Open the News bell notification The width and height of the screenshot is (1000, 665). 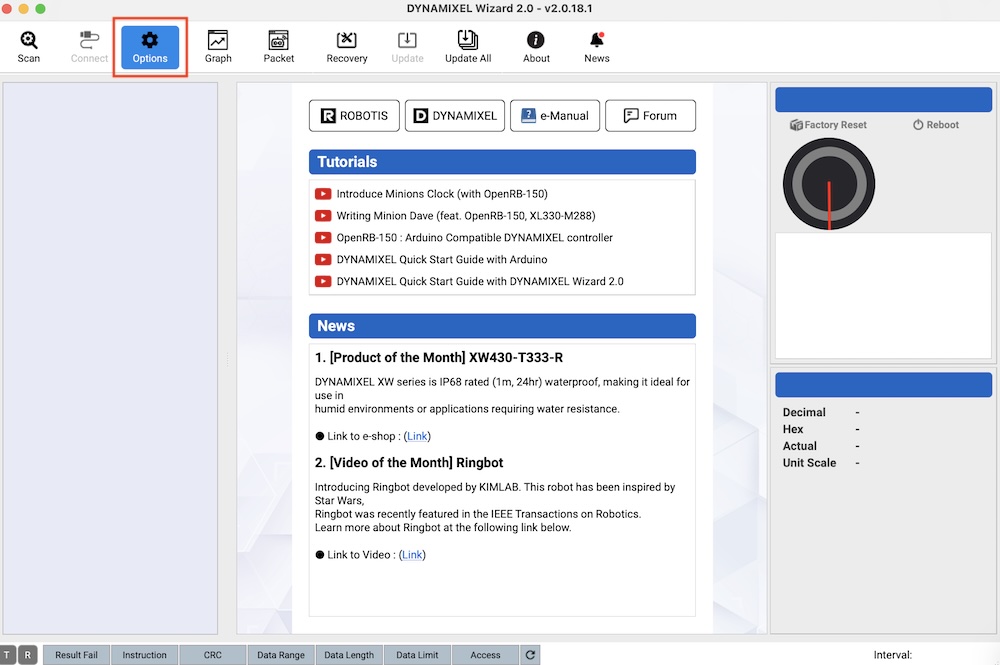coord(597,47)
